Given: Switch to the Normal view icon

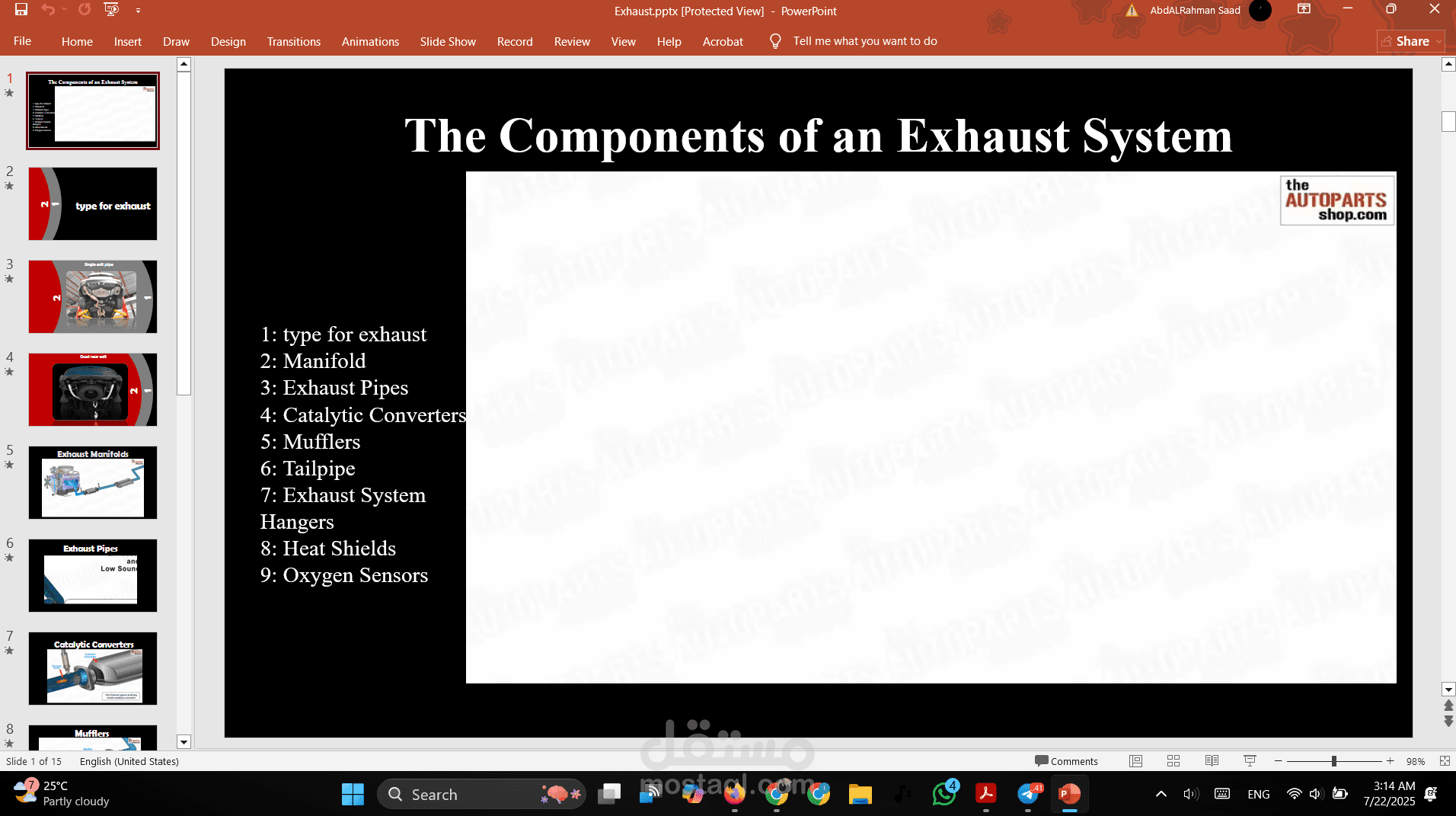Looking at the screenshot, I should click(1135, 761).
